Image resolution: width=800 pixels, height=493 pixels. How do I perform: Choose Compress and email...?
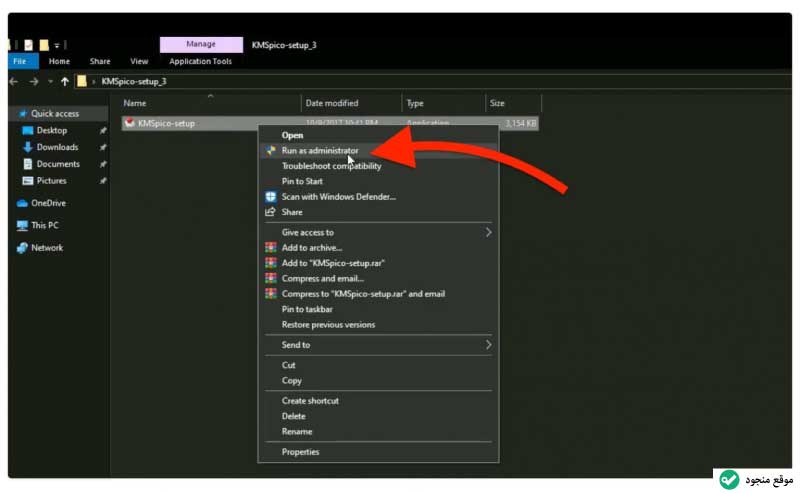[x=322, y=278]
